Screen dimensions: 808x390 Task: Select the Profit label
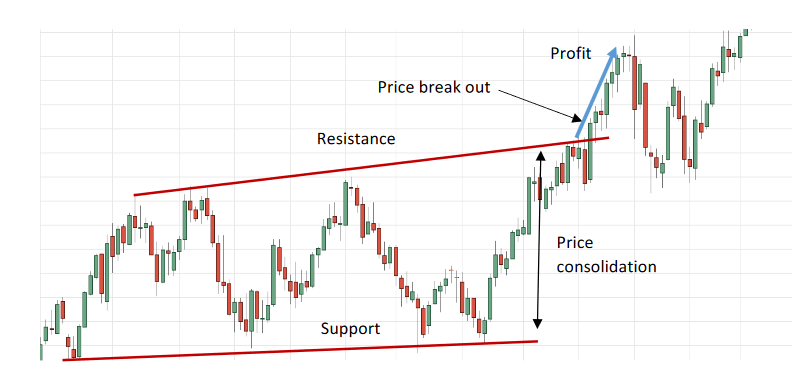(x=570, y=54)
